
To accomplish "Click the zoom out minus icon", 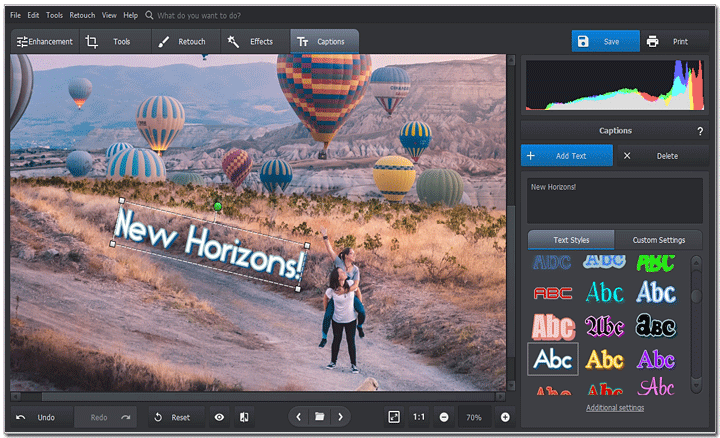I will pos(444,417).
